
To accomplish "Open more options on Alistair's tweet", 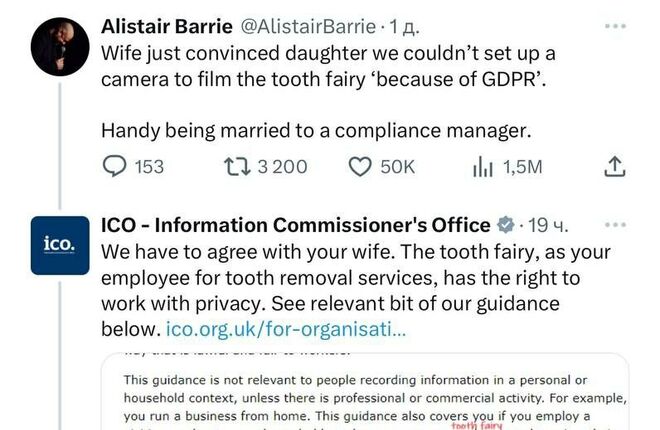I will click(616, 24).
